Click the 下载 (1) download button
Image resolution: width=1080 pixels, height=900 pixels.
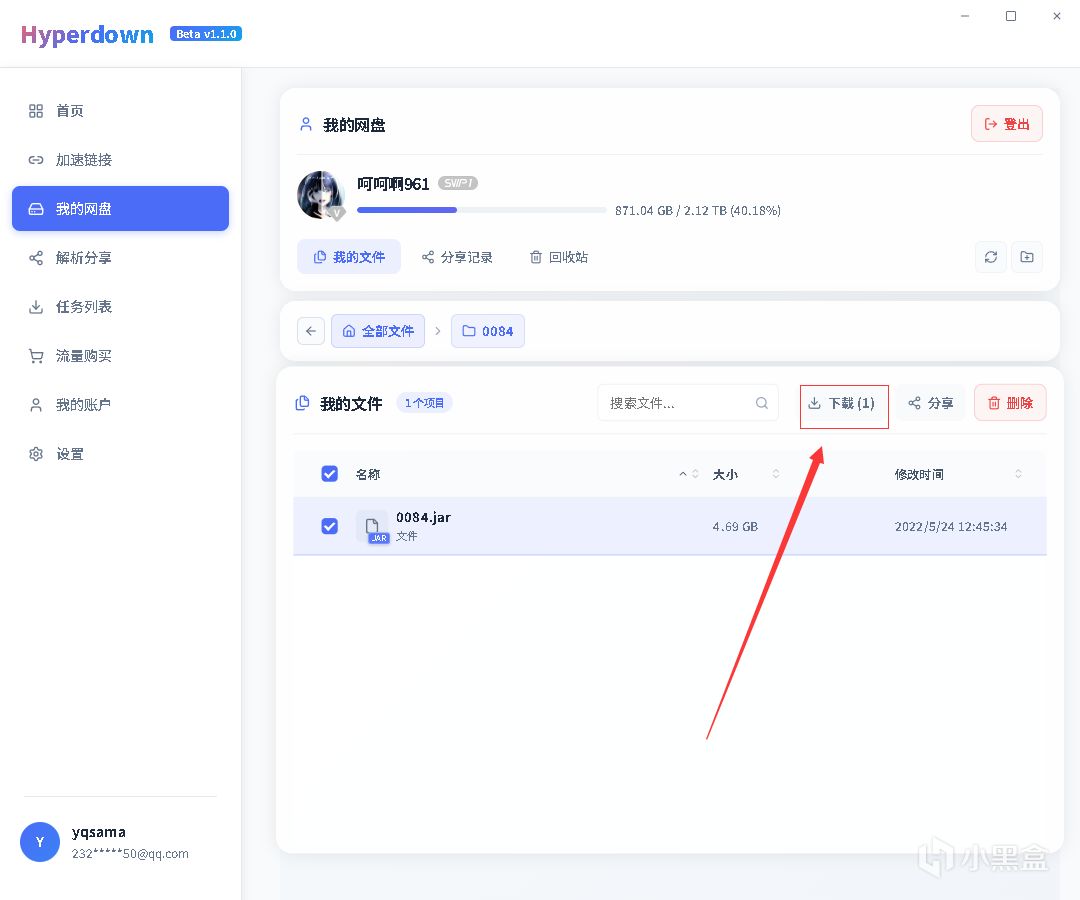[844, 406]
